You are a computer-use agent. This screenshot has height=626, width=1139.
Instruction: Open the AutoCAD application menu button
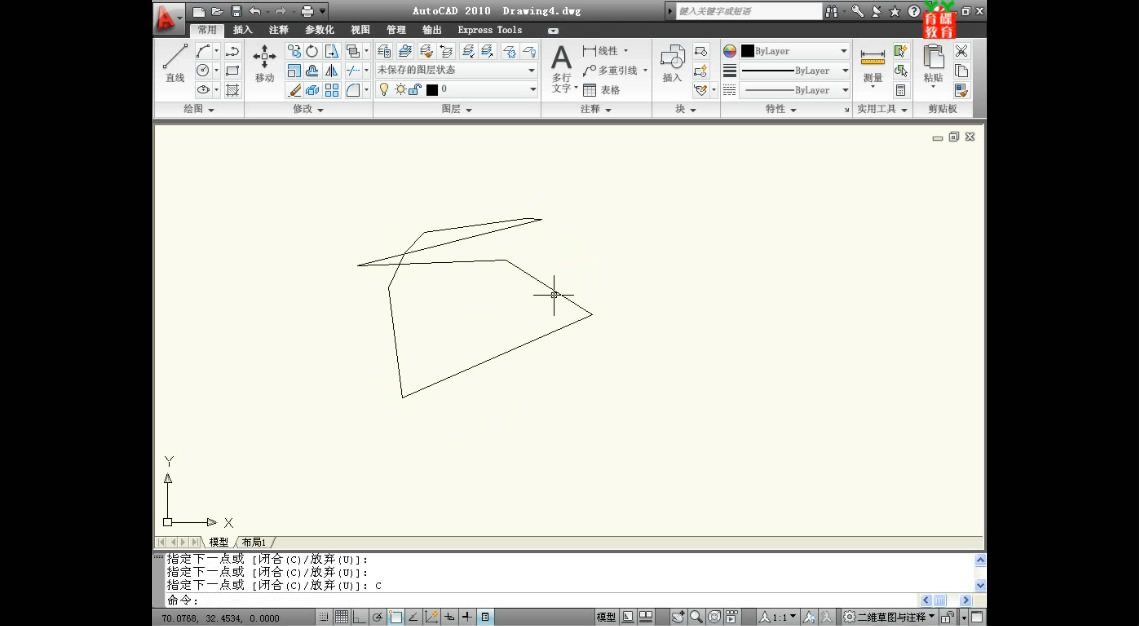[x=169, y=17]
